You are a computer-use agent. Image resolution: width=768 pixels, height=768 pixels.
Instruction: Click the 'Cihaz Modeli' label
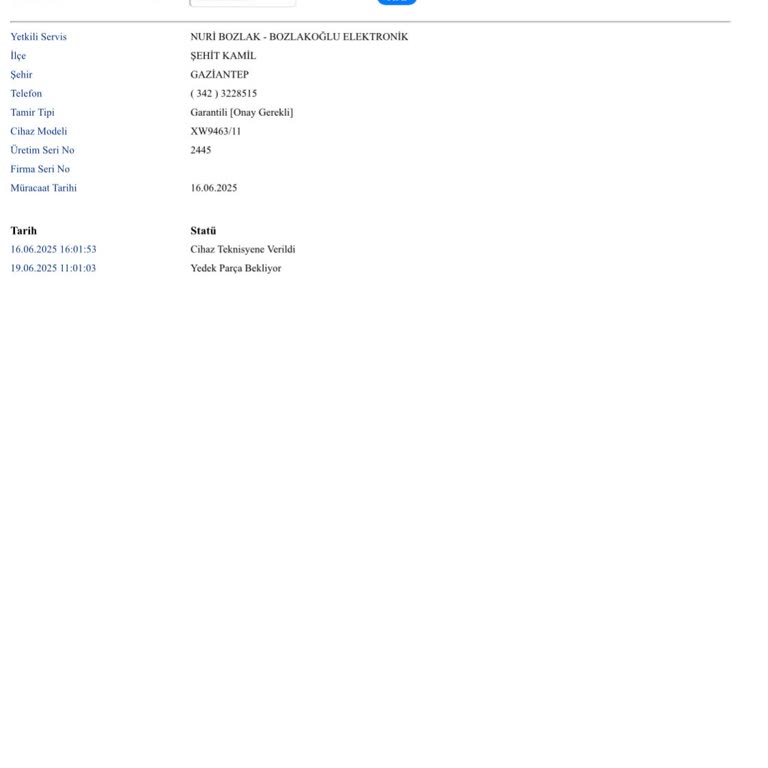pyautogui.click(x=39, y=131)
